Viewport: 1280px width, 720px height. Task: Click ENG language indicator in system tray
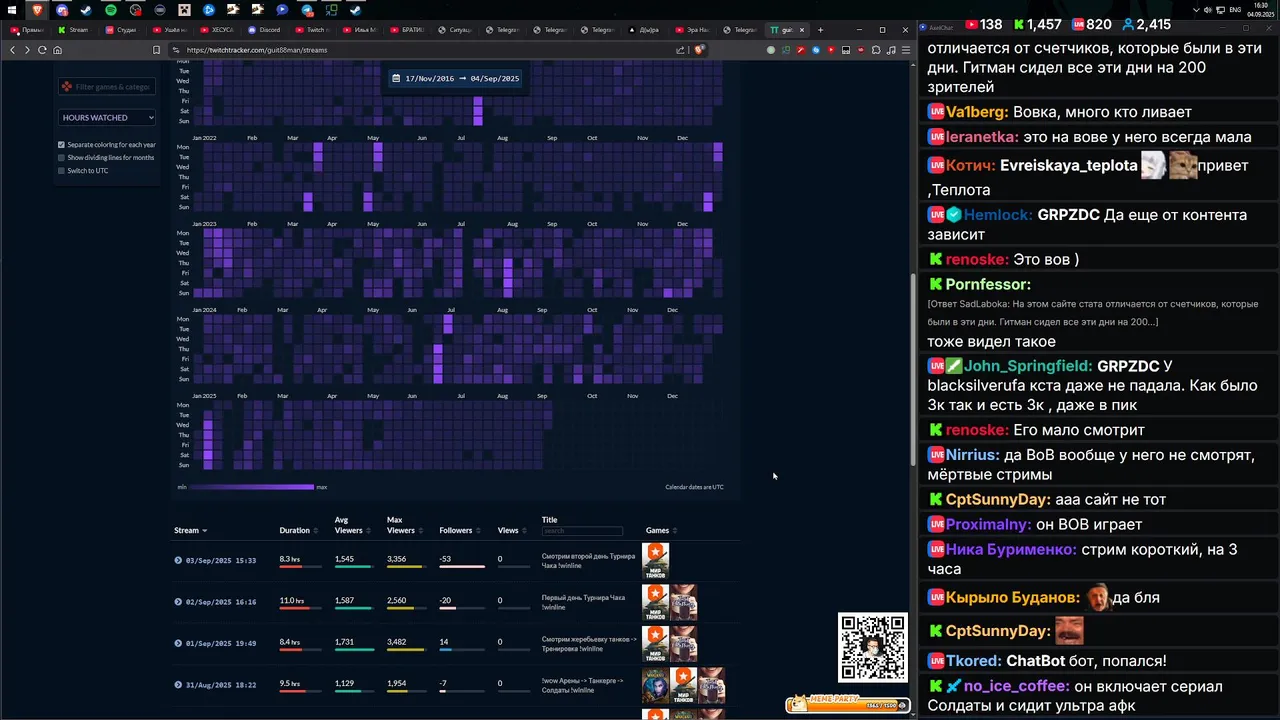(1235, 10)
